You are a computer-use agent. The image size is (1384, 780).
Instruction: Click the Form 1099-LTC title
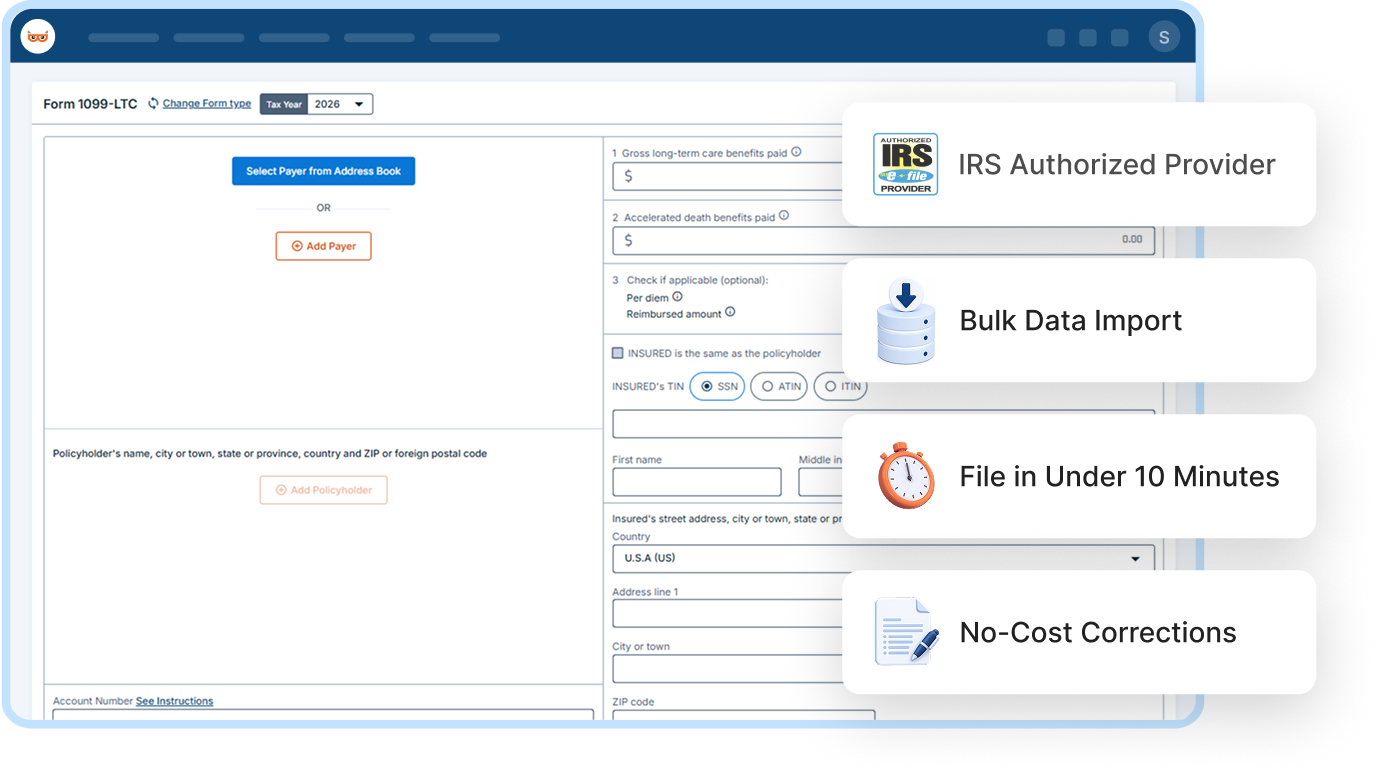pos(90,104)
